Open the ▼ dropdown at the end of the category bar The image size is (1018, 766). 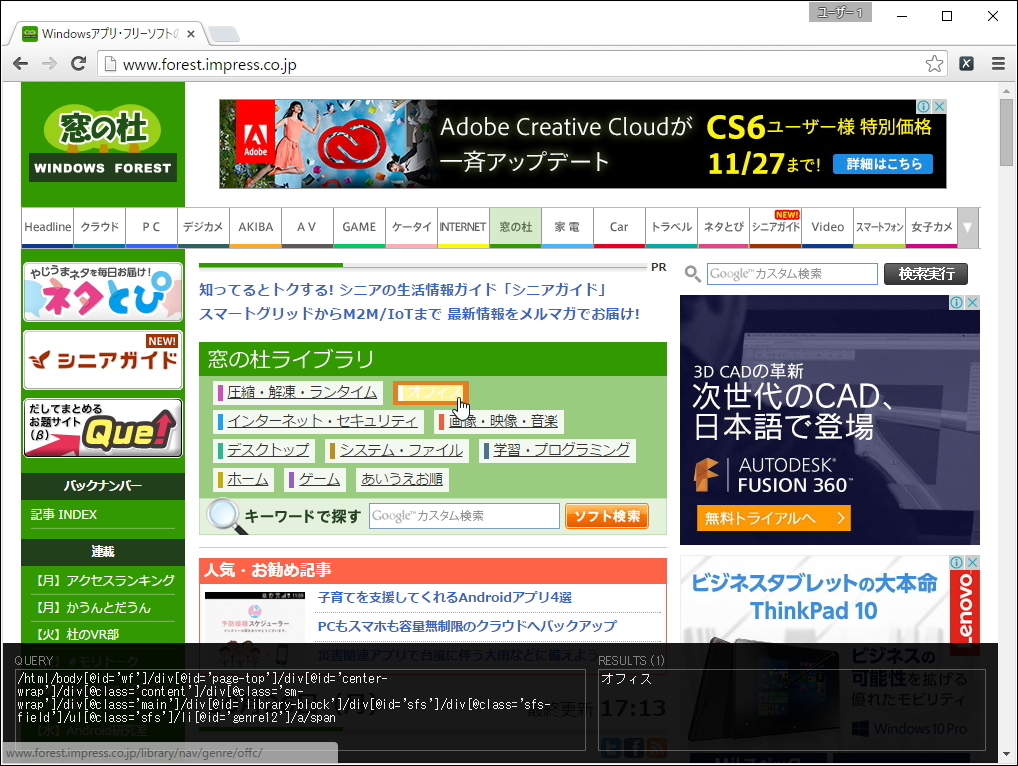[966, 227]
